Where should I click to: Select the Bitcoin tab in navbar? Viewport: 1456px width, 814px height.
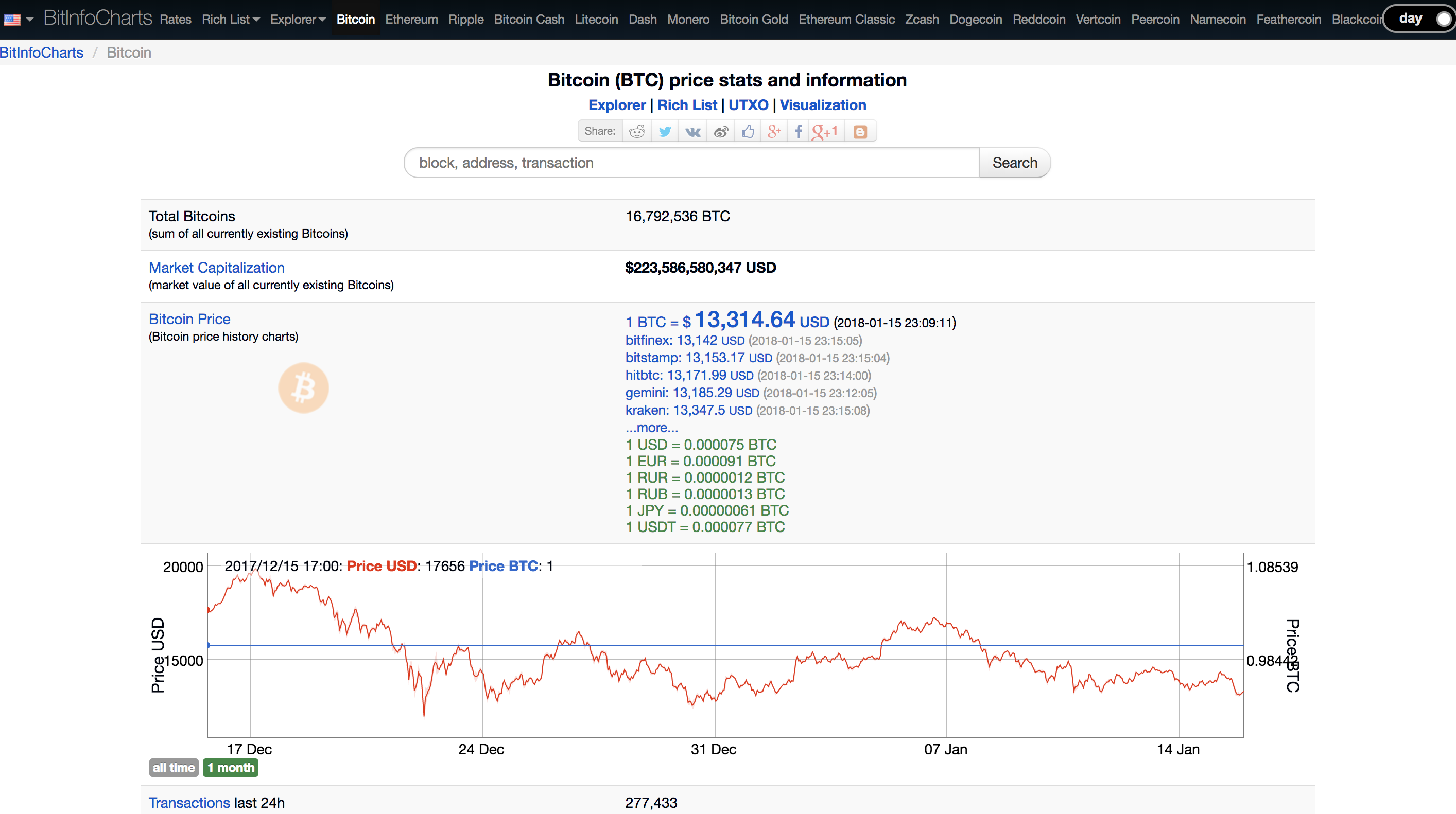pyautogui.click(x=356, y=19)
